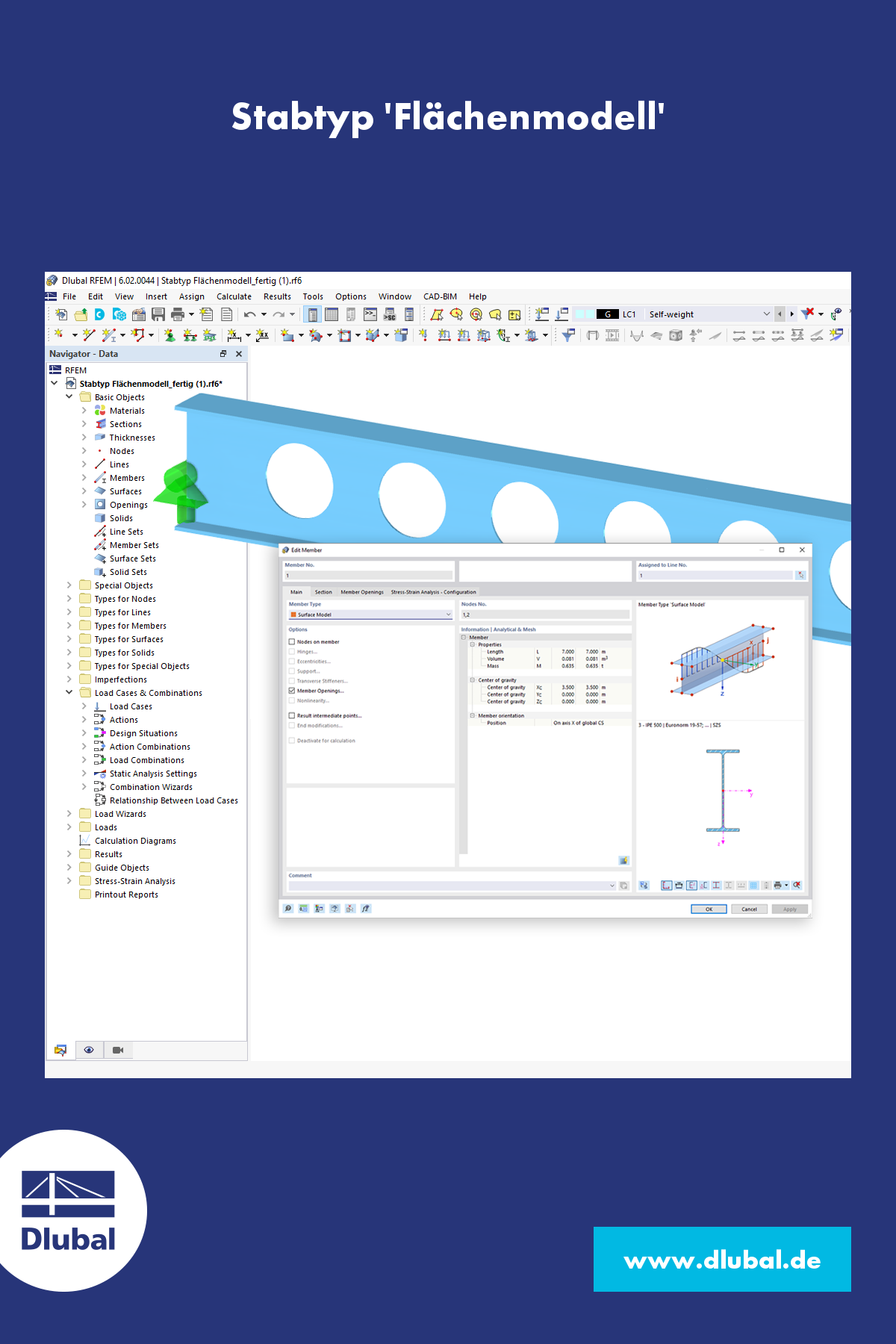Open the CAD-BIM menu
The image size is (896, 1344).
coord(440,296)
